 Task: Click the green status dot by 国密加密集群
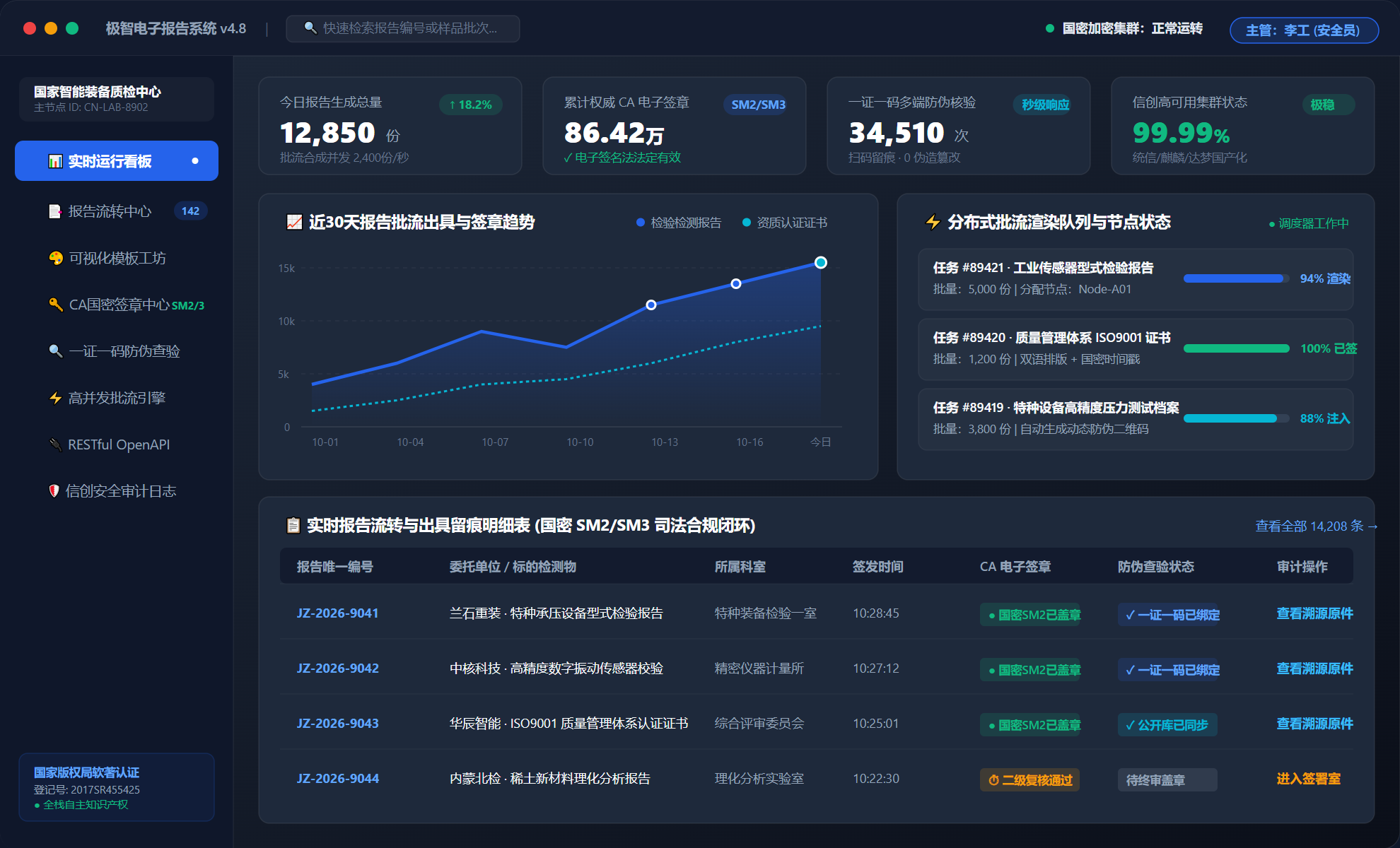point(1050,28)
